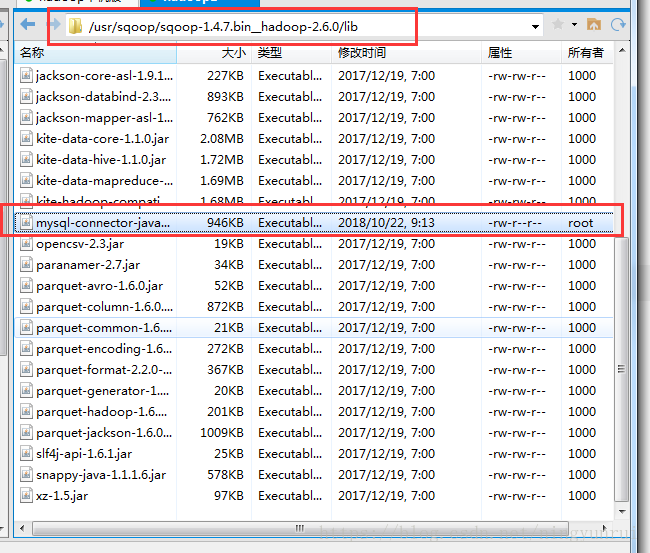Click the vertical scrollbar thumb
Viewport: 650px width, 553px height.
pyautogui.click(x=621, y=369)
